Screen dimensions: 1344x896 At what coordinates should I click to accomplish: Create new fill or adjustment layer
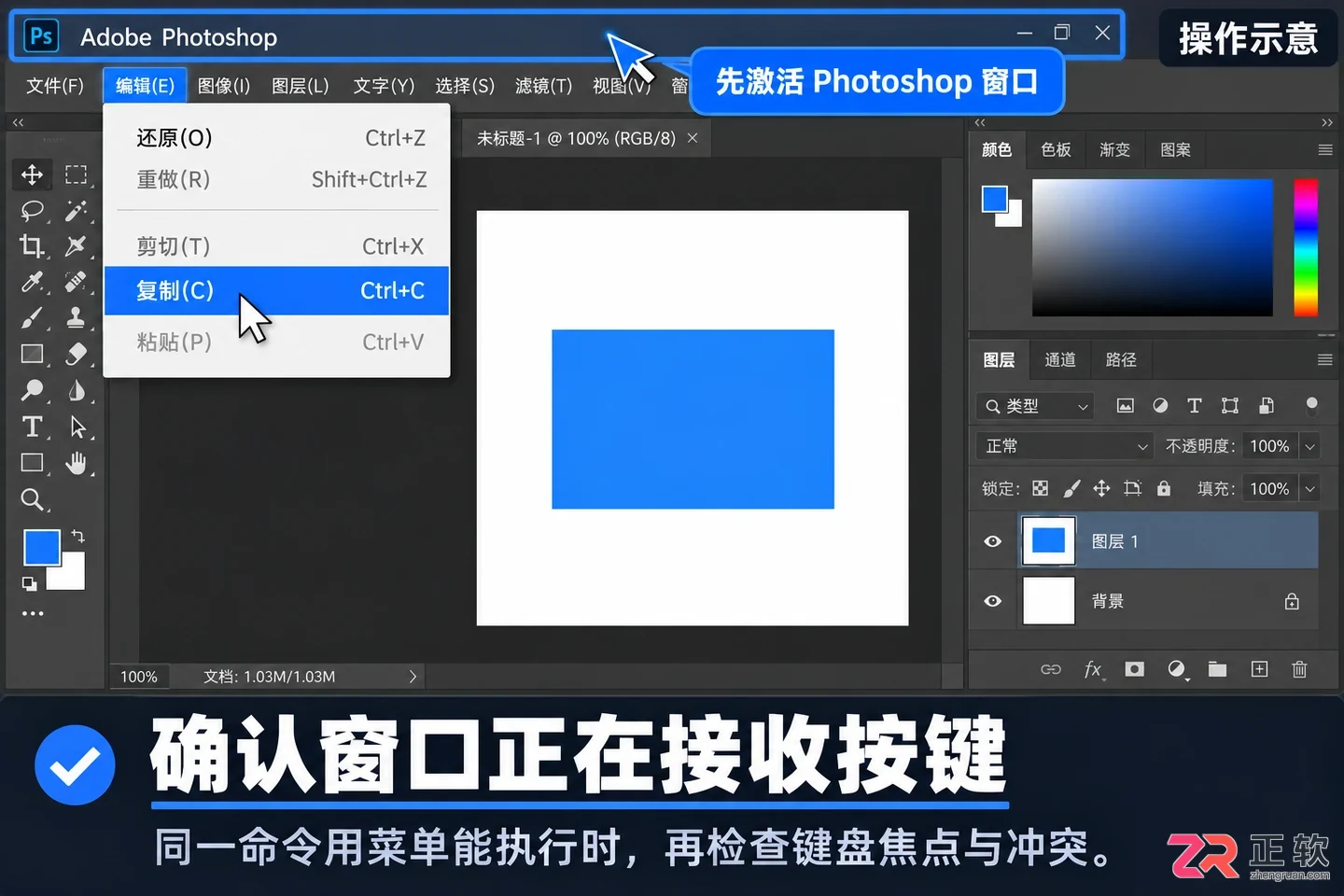(1177, 669)
